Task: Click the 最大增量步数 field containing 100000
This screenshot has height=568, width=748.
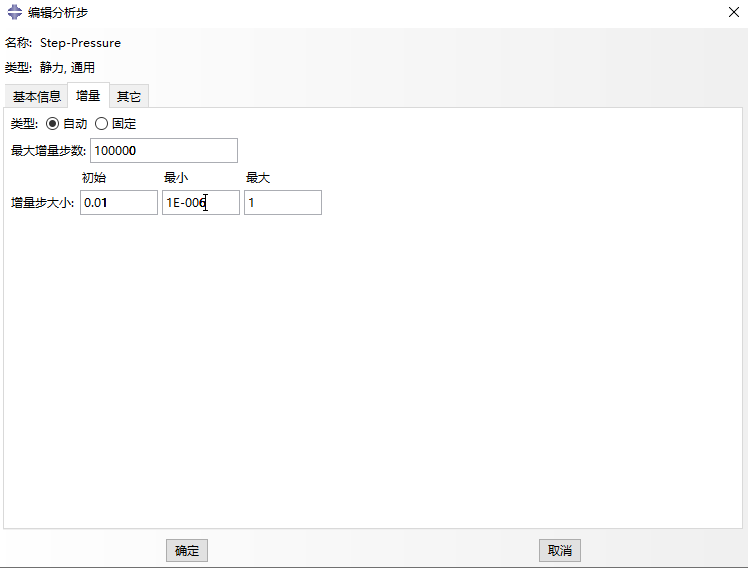Action: pyautogui.click(x=164, y=150)
